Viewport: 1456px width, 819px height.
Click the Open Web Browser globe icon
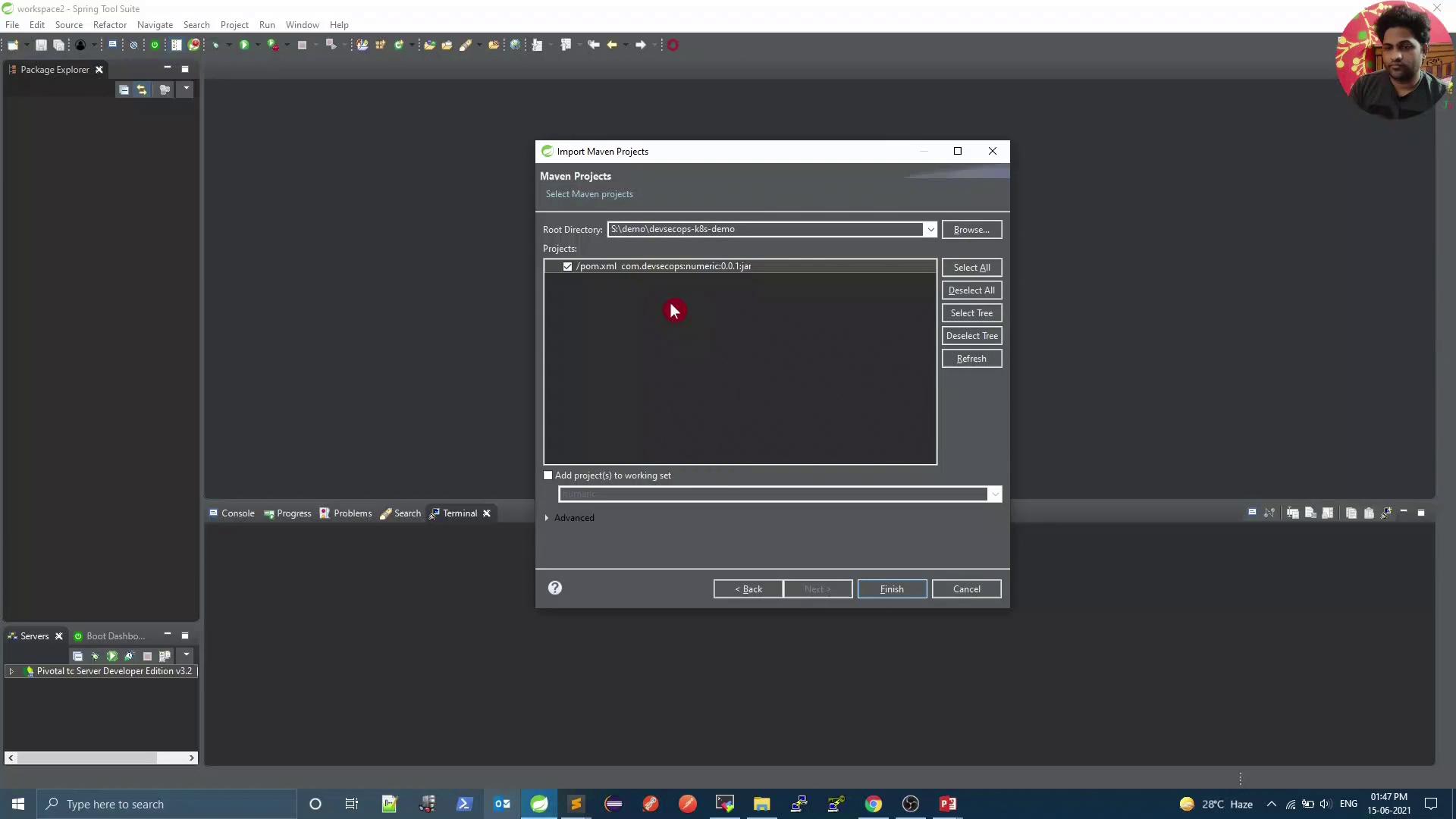[x=515, y=45]
